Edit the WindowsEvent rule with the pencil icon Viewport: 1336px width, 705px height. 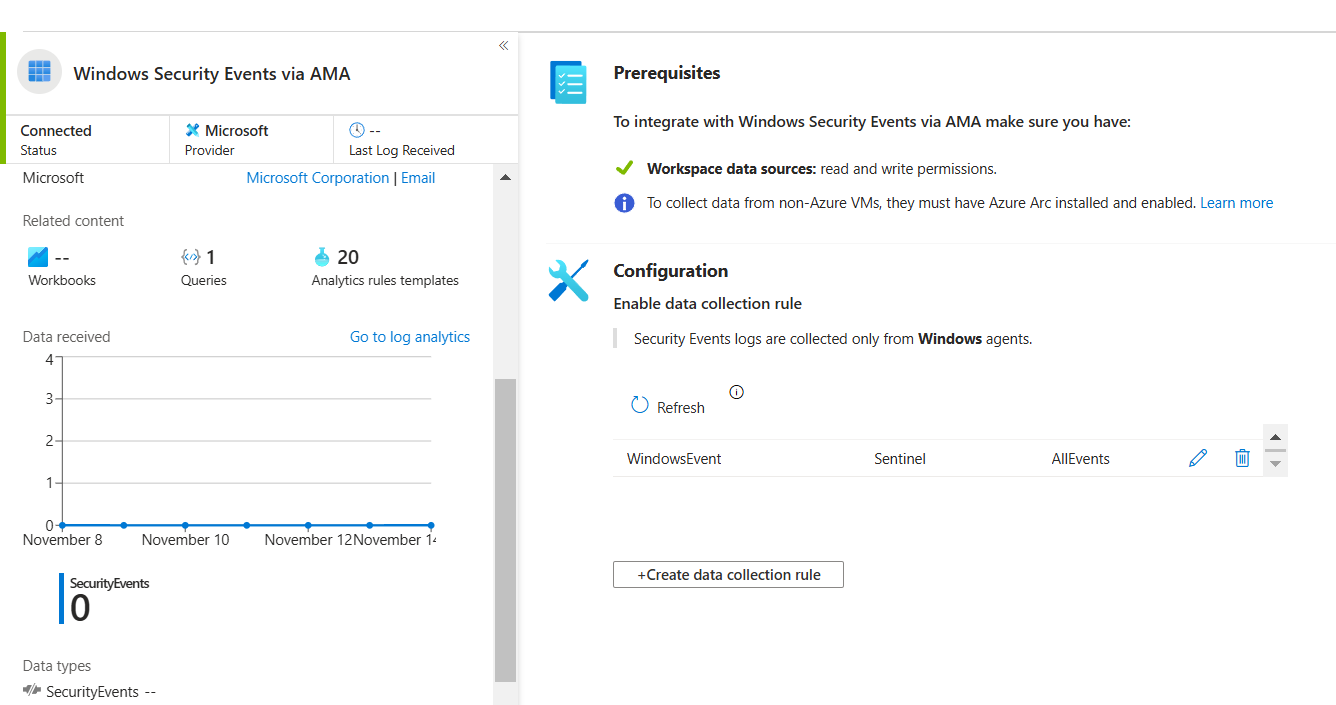1198,457
